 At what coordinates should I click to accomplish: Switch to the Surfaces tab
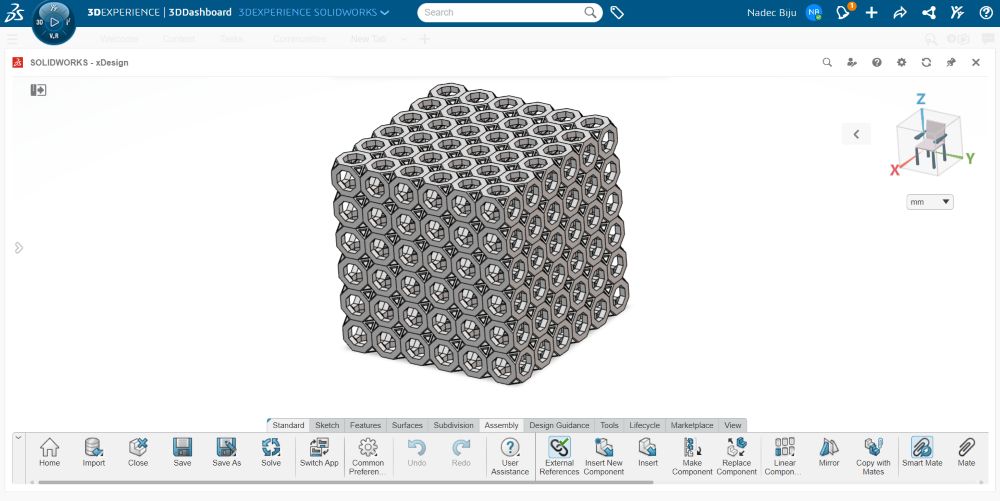(408, 425)
